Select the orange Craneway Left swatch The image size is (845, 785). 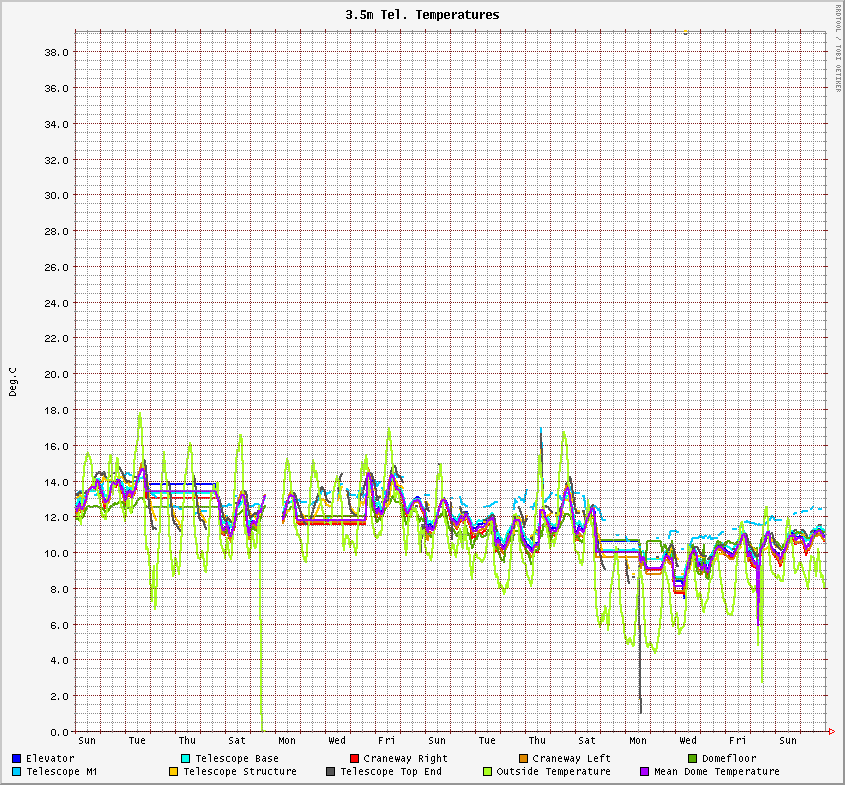(x=523, y=759)
